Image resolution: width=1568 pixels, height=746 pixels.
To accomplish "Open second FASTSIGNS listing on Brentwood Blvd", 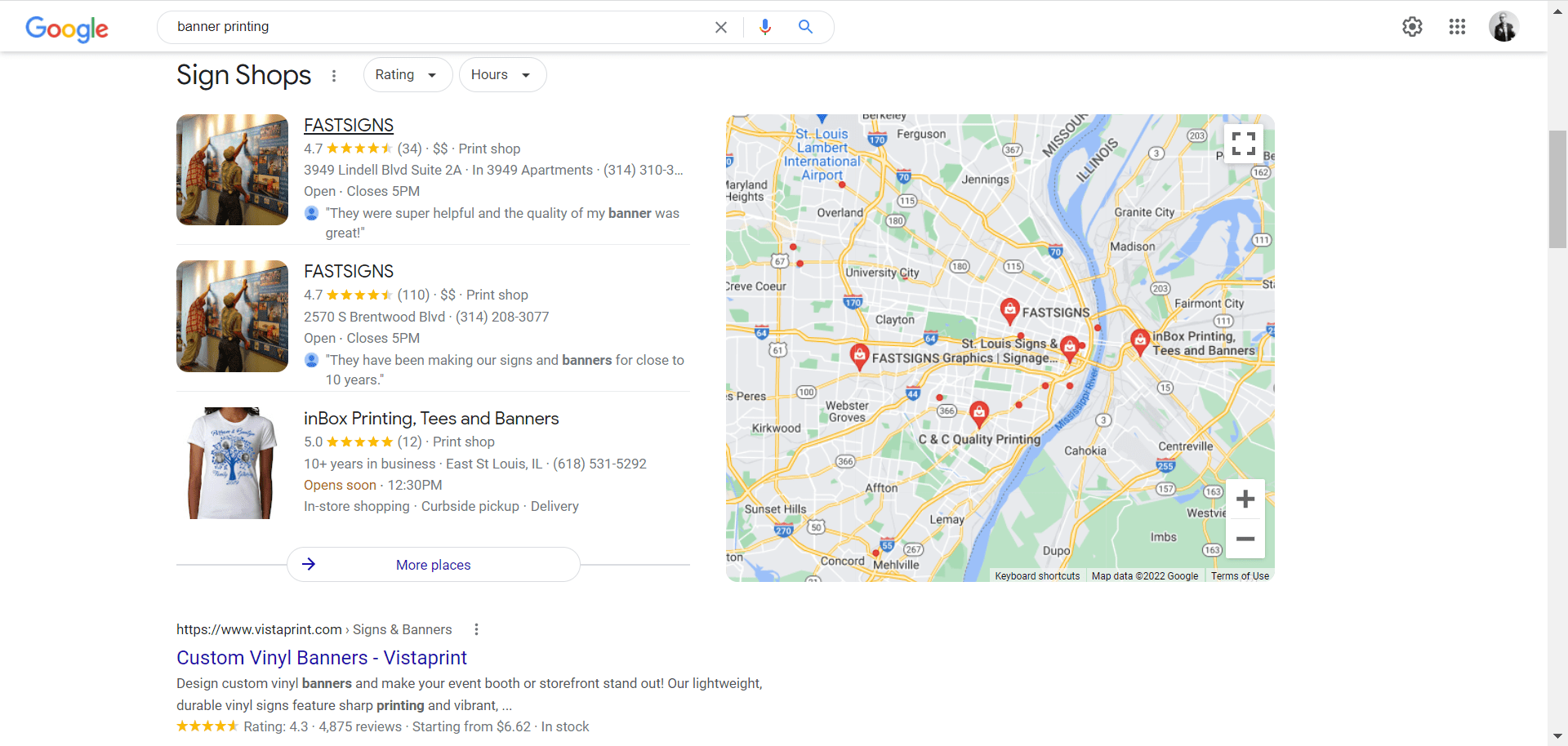I will pos(349,271).
